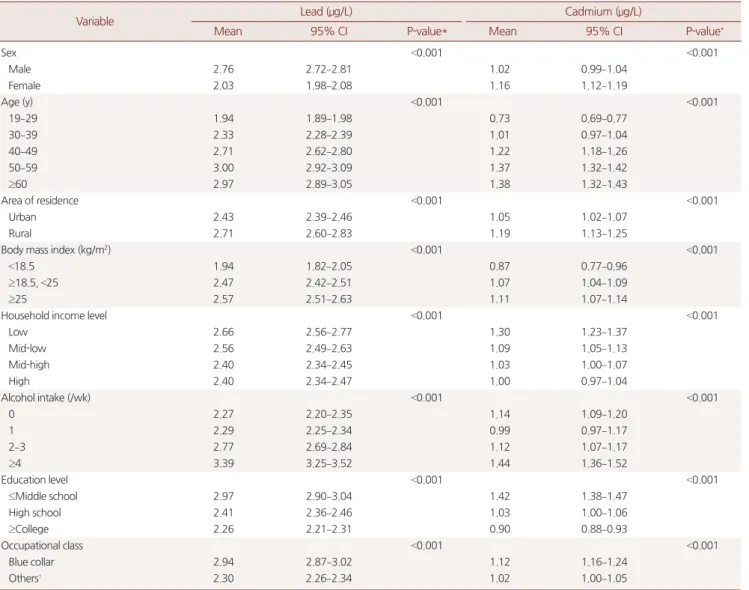The height and width of the screenshot is (590, 749).
Task: Select Male lead mean value 2.76
Action: click(224, 69)
